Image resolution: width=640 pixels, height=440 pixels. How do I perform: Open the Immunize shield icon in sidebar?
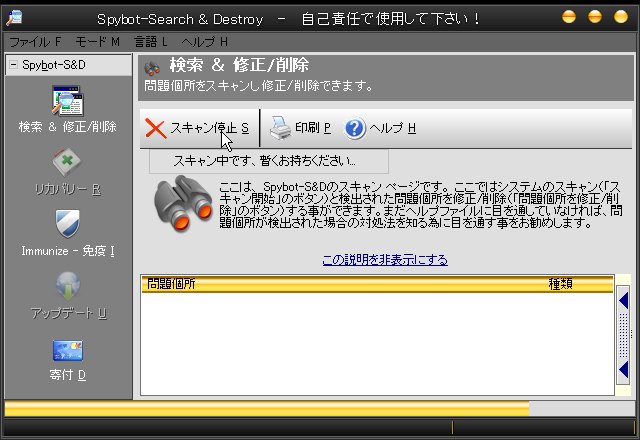68,223
